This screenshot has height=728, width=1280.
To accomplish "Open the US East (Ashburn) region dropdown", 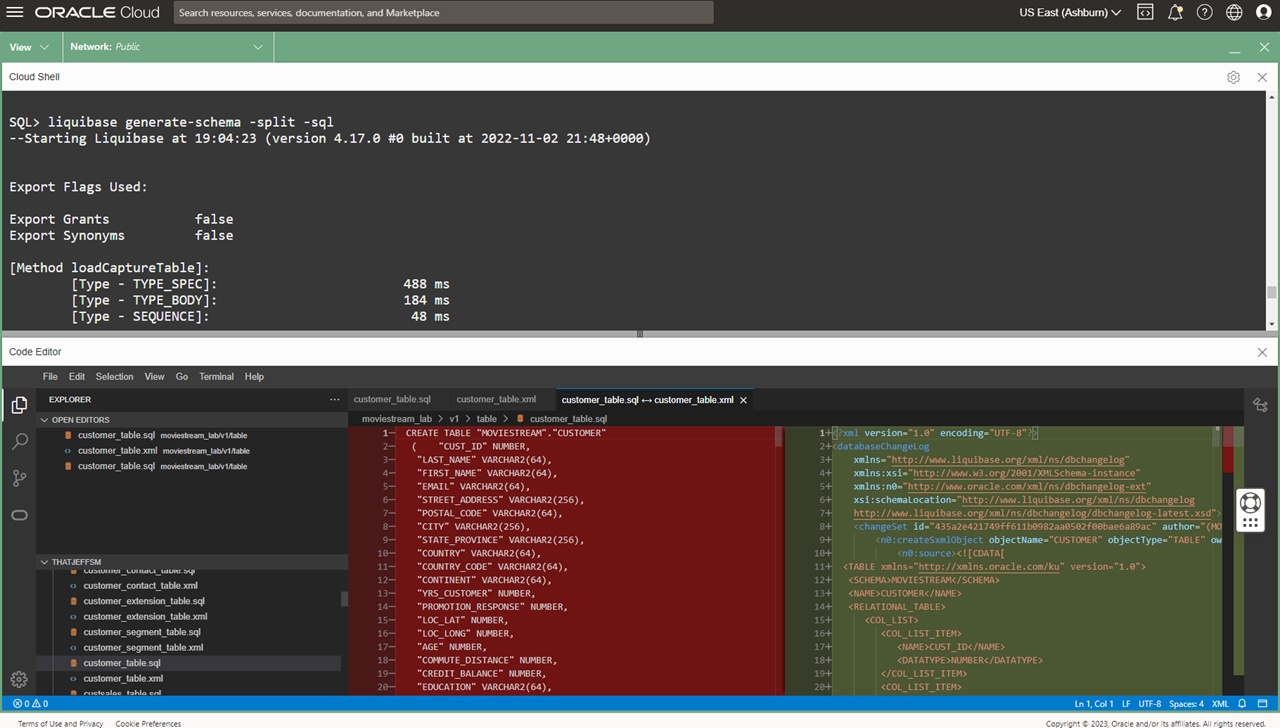I will click(x=1070, y=13).
